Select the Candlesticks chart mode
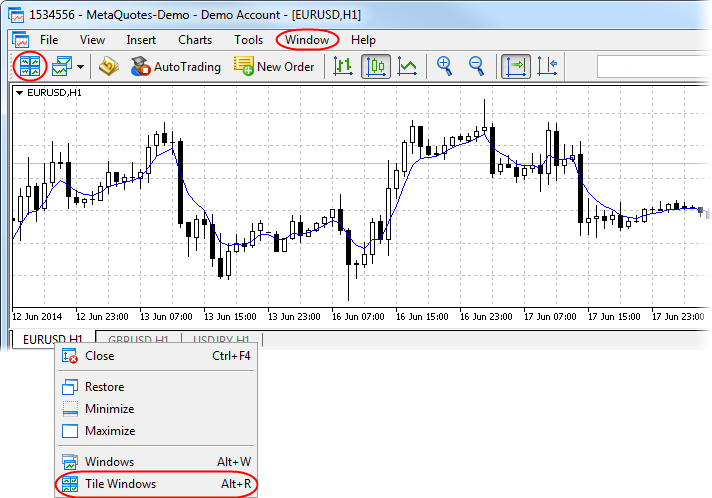 click(376, 66)
